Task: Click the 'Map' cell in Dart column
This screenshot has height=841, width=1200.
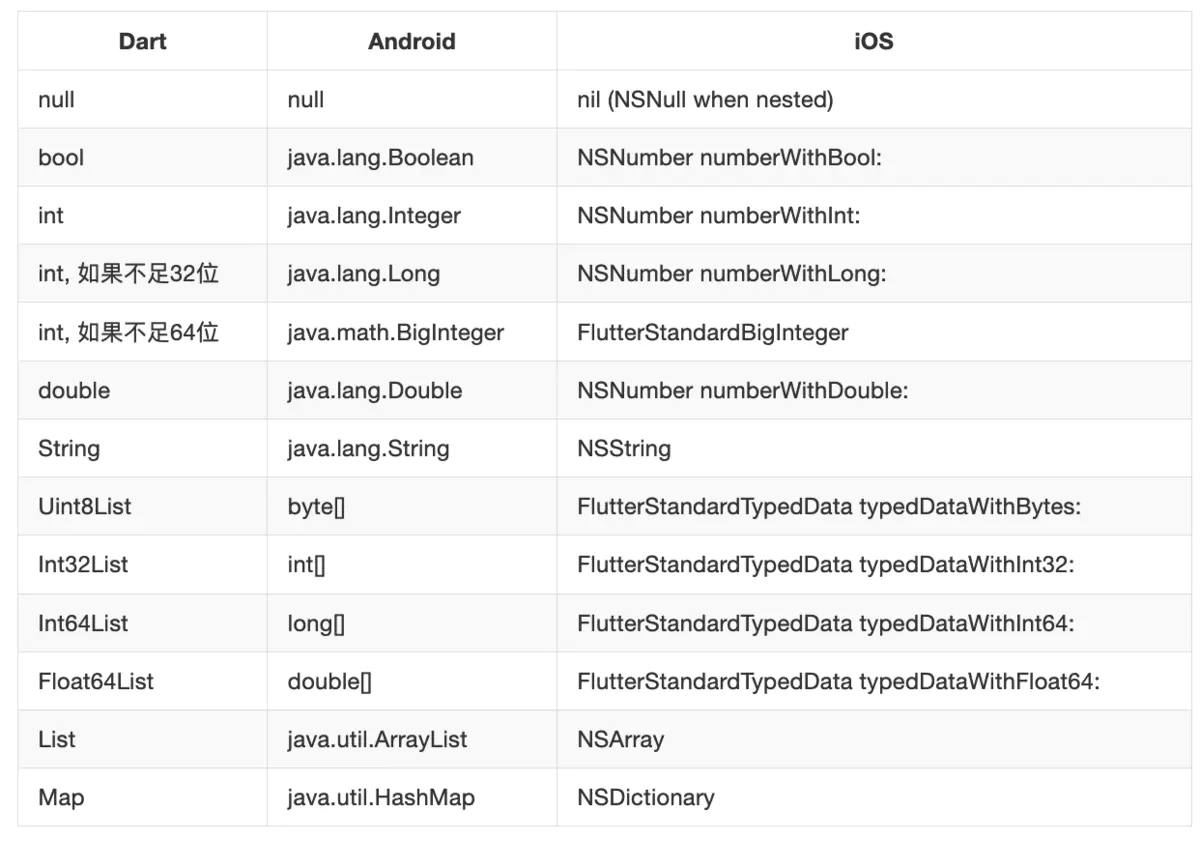Action: coord(142,797)
